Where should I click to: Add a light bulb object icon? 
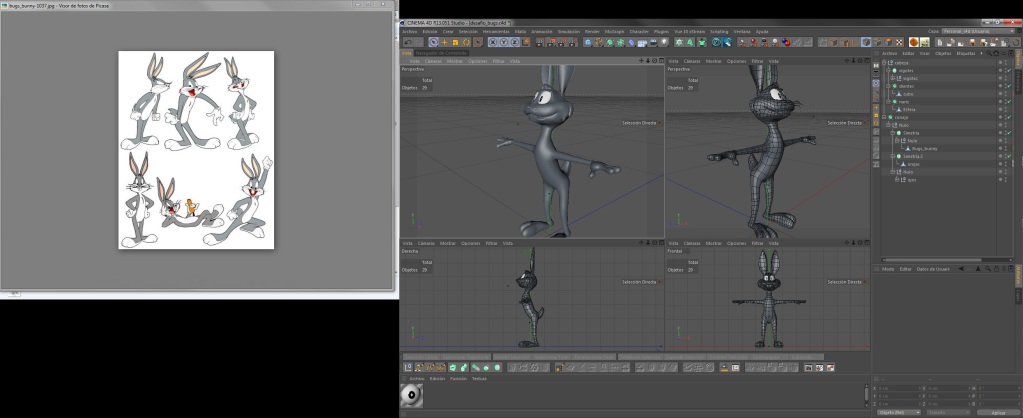tap(664, 42)
